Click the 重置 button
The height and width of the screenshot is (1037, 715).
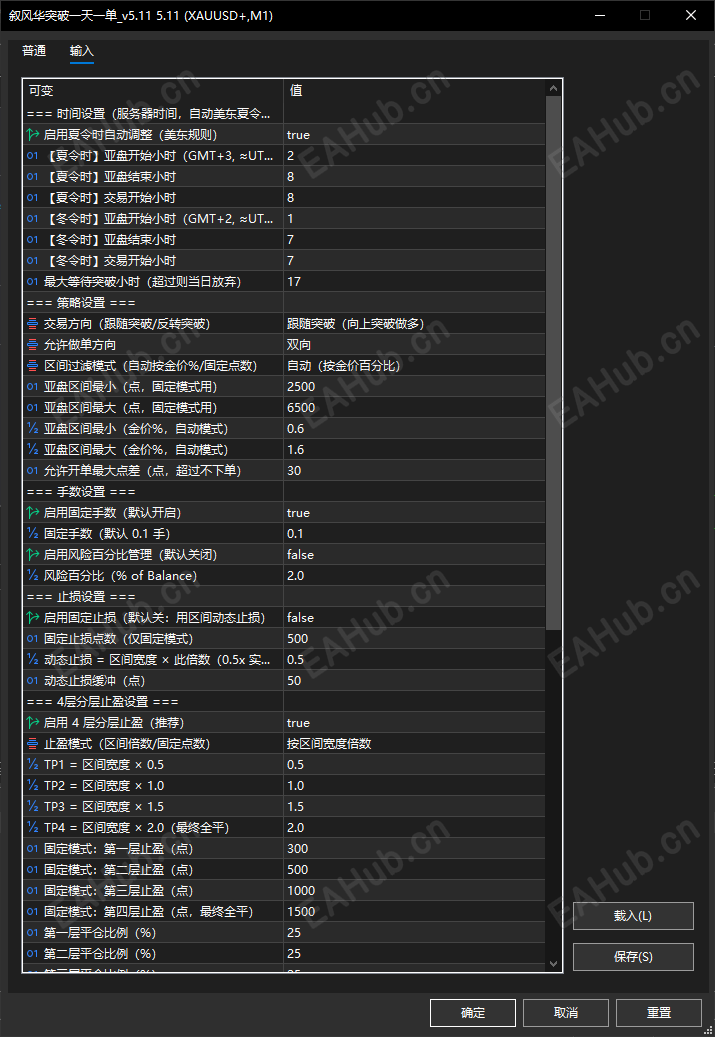click(659, 1013)
